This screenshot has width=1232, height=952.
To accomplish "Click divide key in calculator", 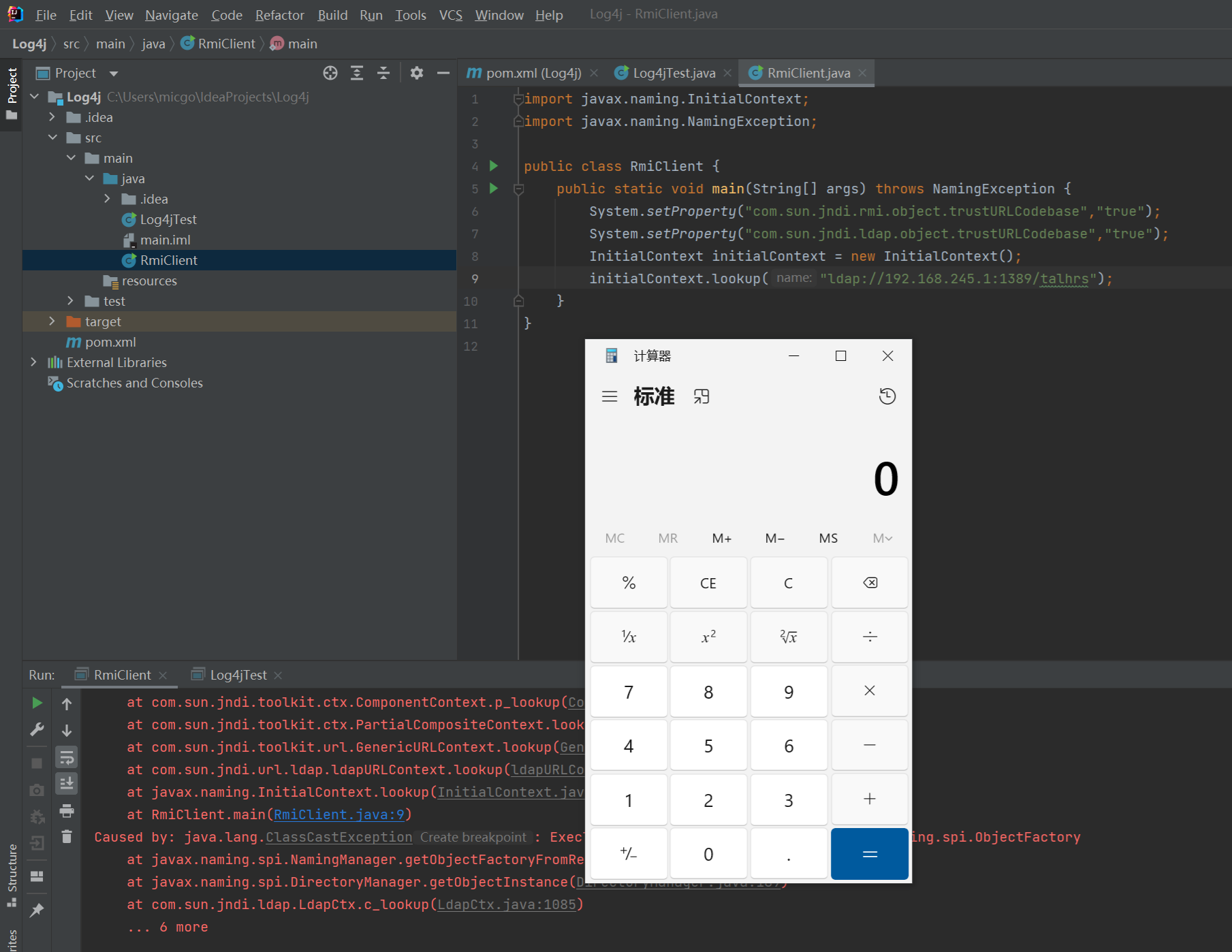I will [870, 637].
